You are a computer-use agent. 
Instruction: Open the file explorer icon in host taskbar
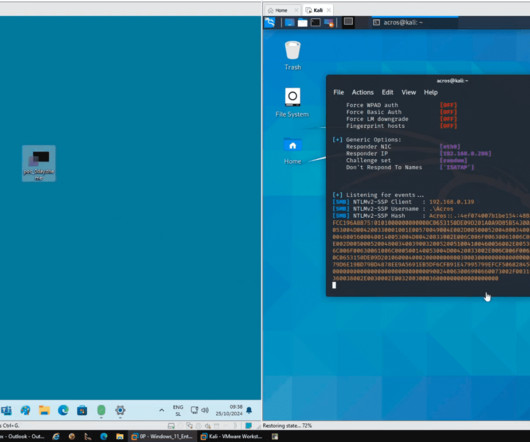(120, 436)
